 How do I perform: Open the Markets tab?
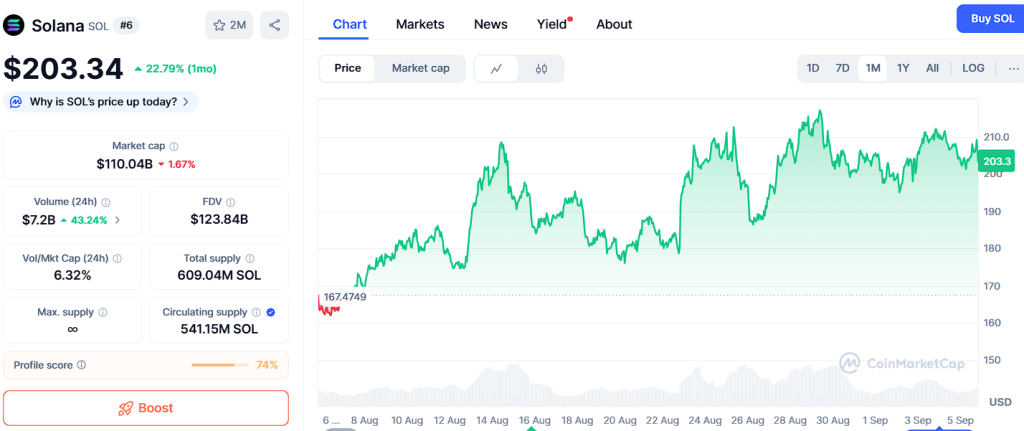[420, 24]
